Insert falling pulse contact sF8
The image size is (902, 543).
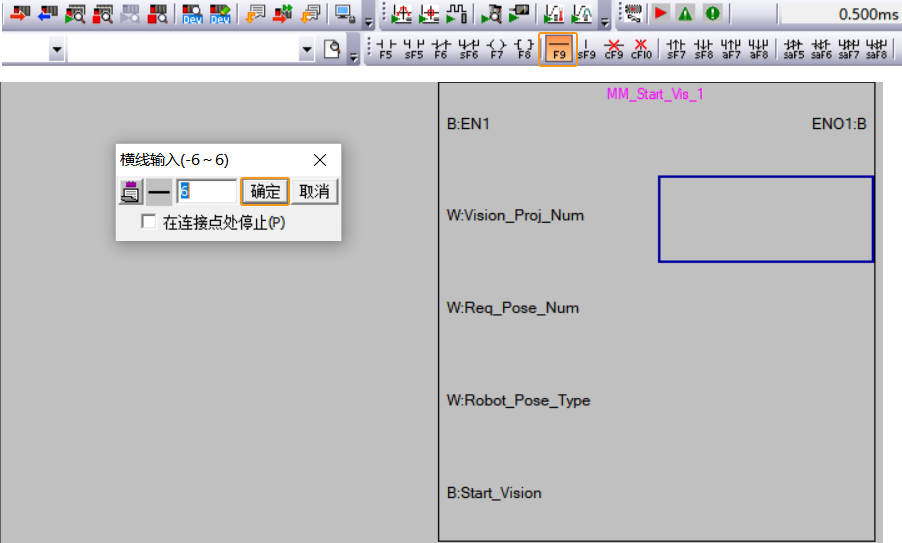tap(704, 49)
